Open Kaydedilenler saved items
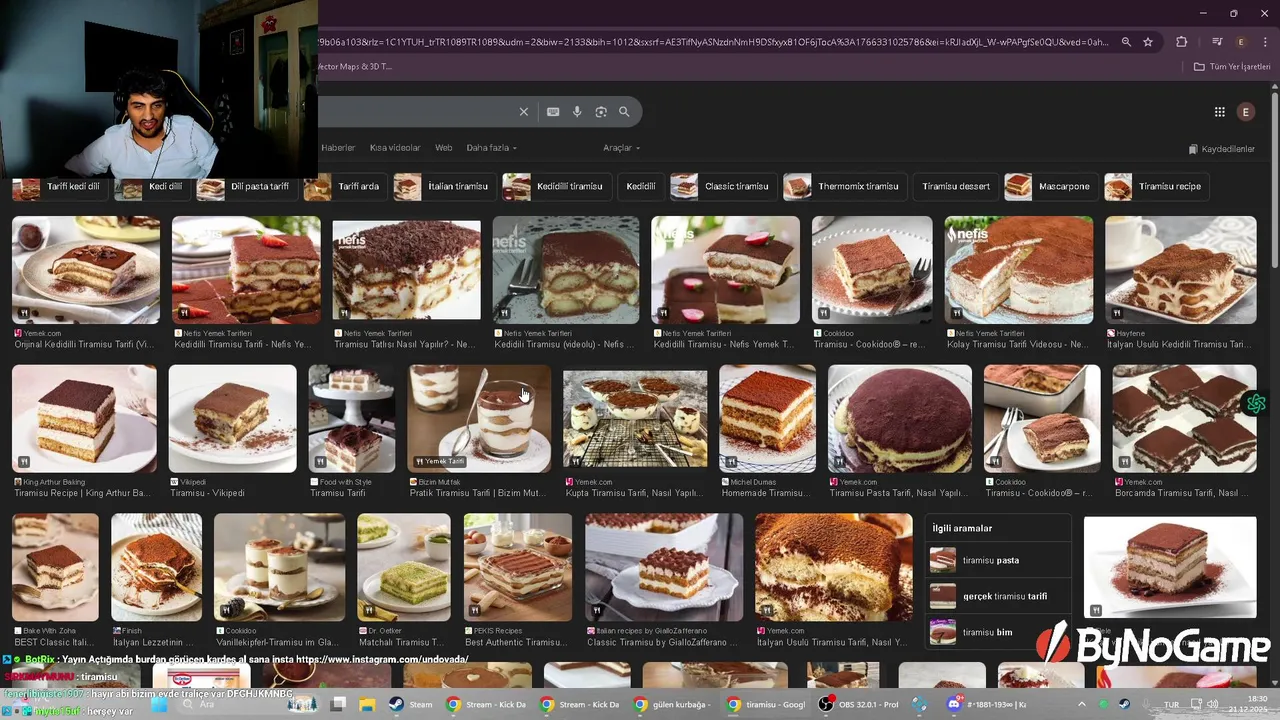Screen dimensions: 1280x720 point(1221,149)
